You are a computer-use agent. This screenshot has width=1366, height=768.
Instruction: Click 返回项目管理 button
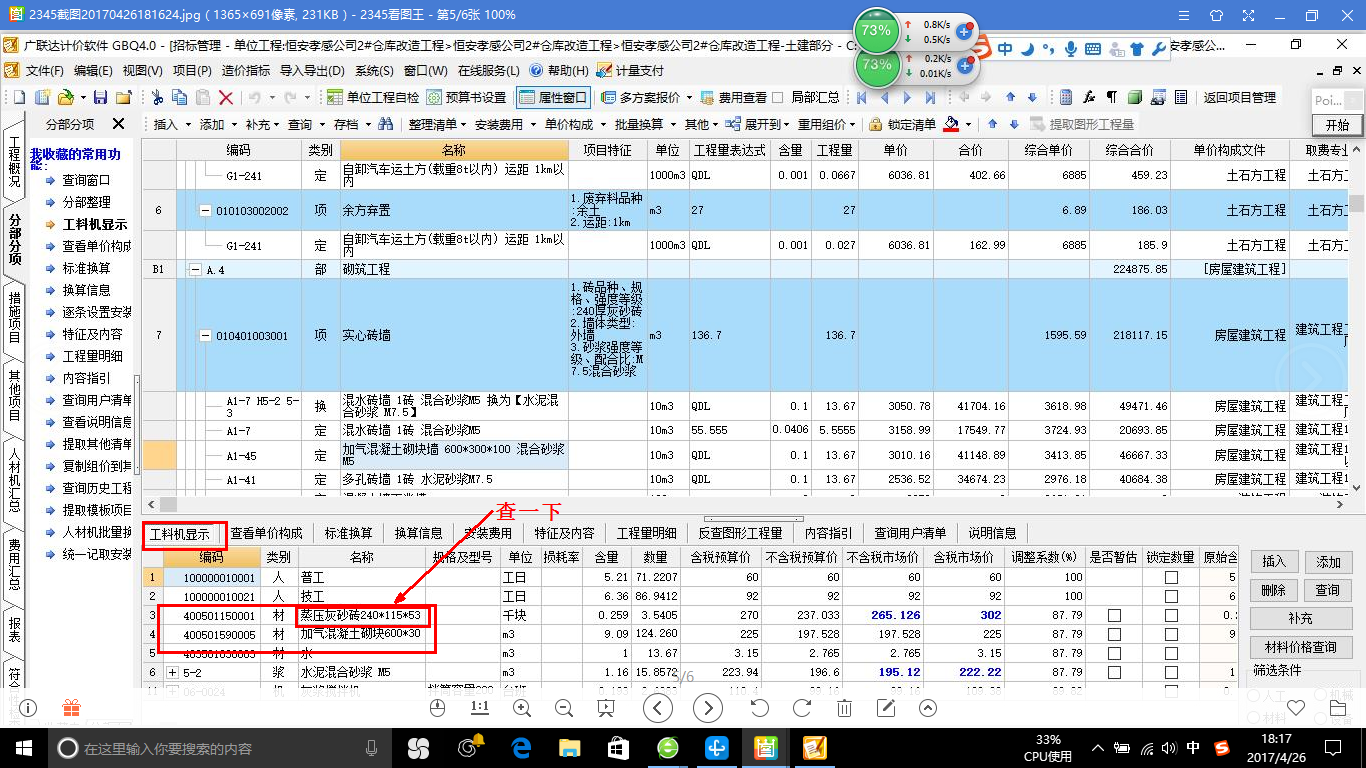(1239, 97)
